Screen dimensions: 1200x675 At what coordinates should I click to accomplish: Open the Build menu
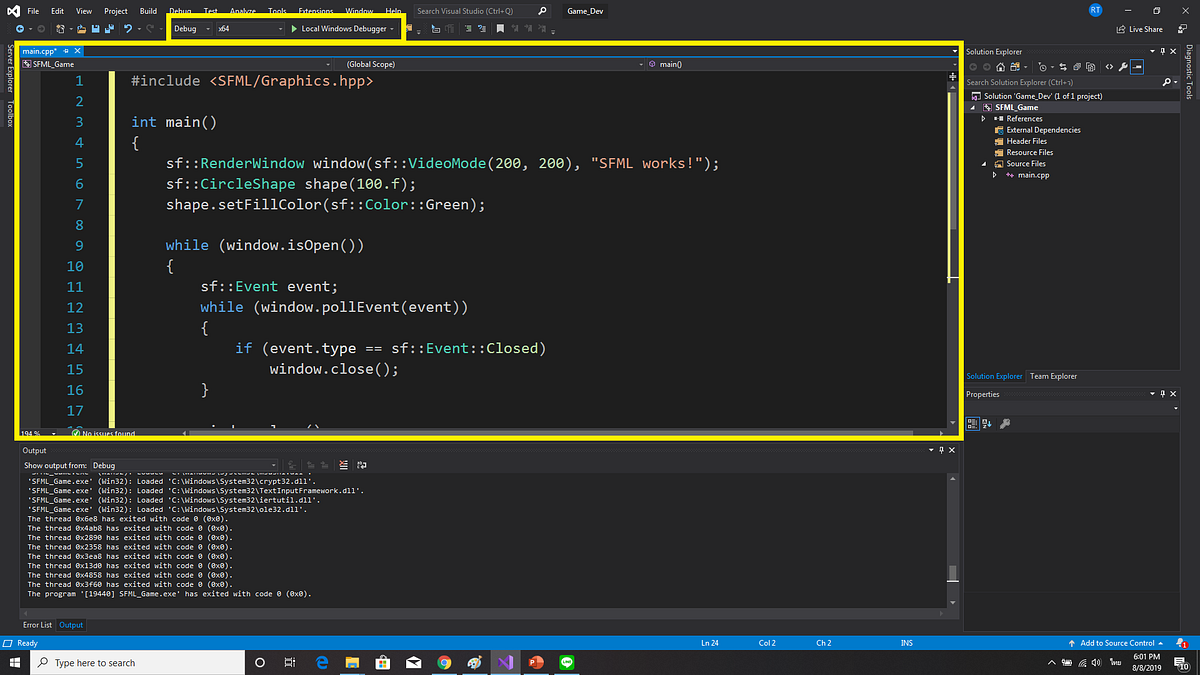click(x=148, y=11)
